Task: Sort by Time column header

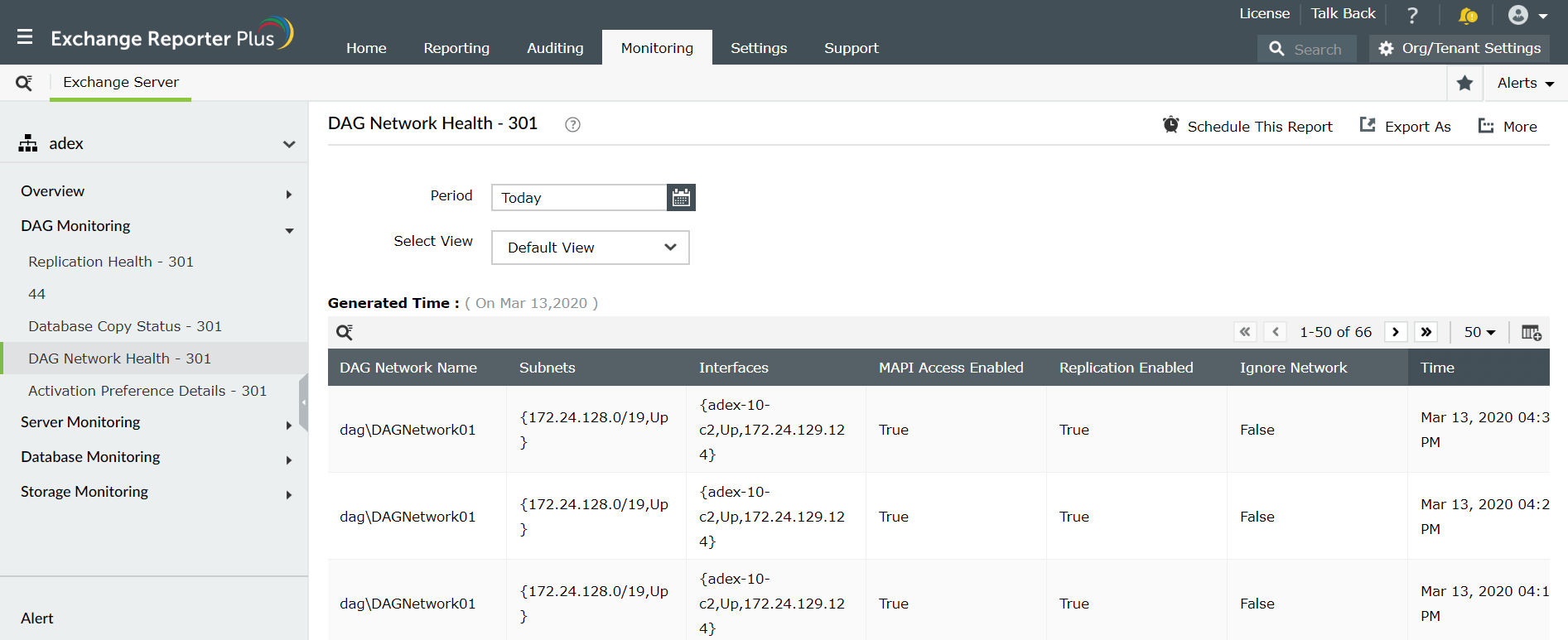Action: pyautogui.click(x=1438, y=368)
